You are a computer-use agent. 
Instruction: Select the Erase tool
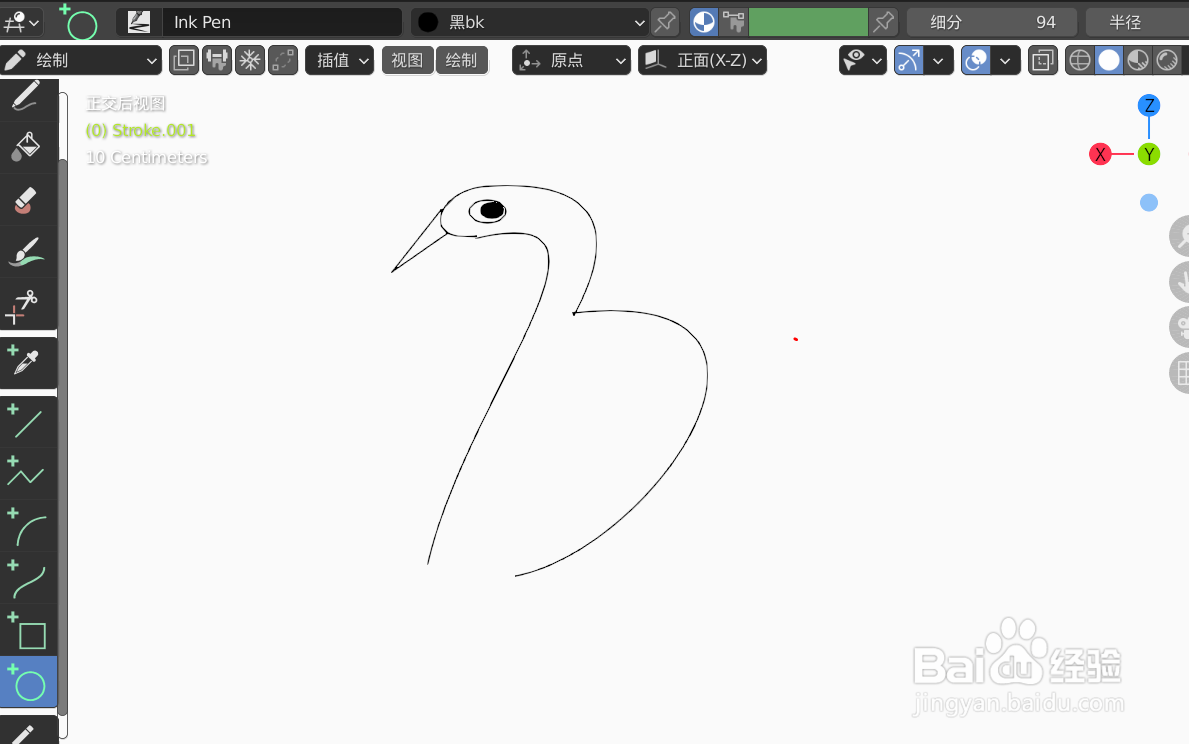click(x=28, y=200)
